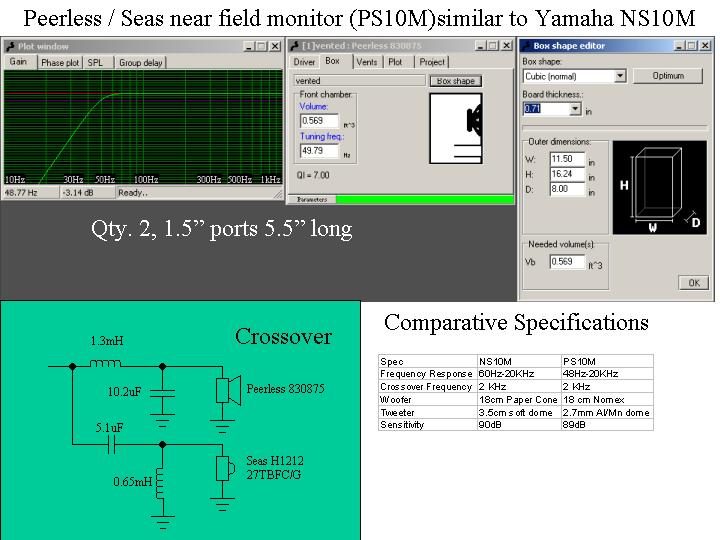The height and width of the screenshot is (540, 720).
Task: Click the 3D box H W D diagram
Action: [x=660, y=187]
